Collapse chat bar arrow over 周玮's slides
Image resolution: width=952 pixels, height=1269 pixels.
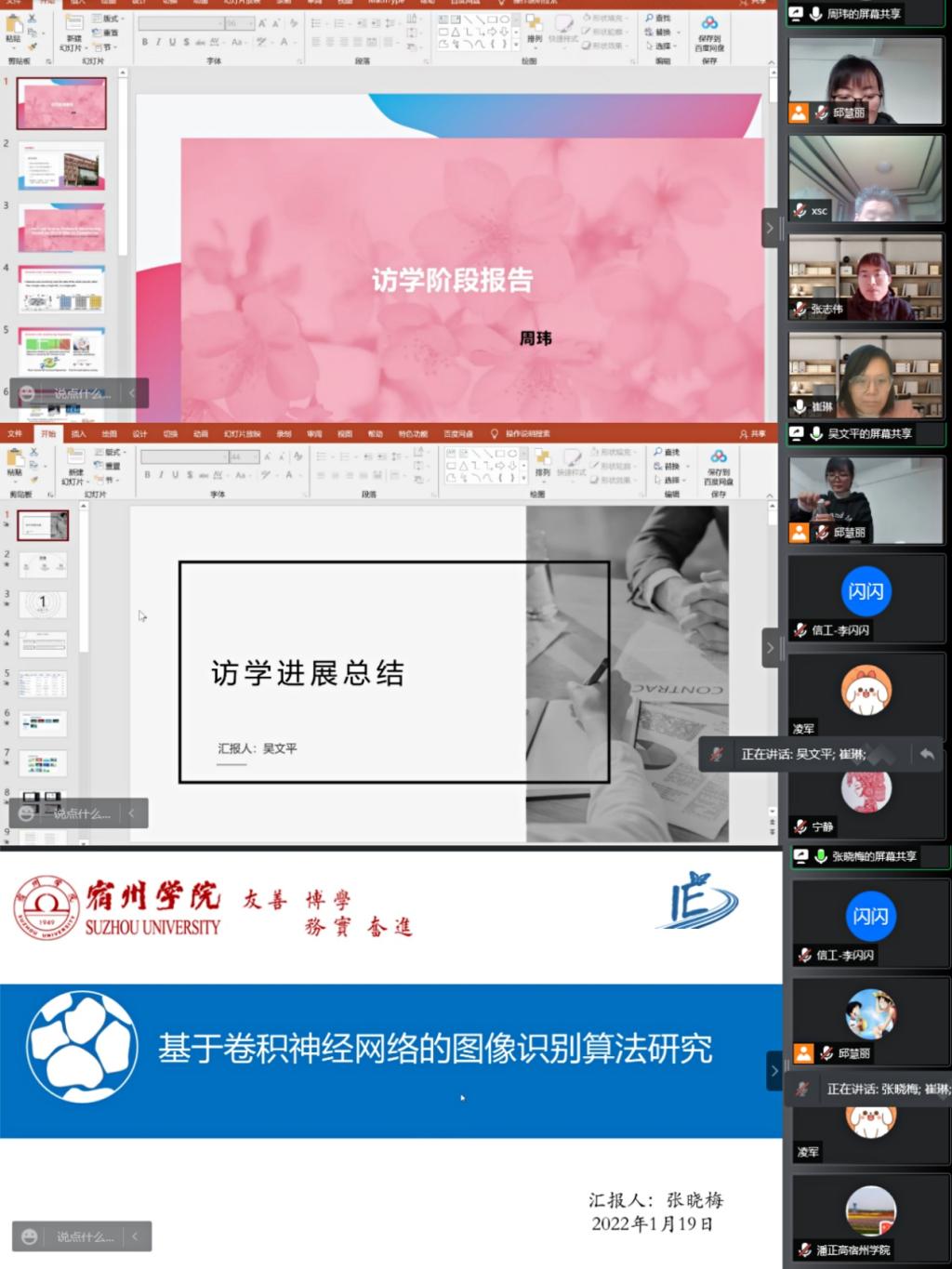point(132,393)
